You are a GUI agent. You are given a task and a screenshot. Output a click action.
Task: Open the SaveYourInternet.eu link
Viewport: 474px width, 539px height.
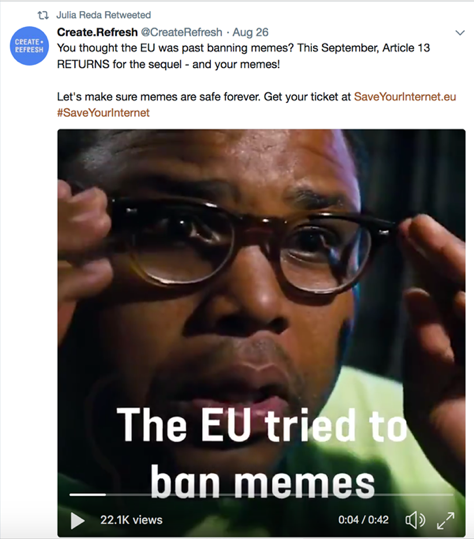[x=405, y=97]
